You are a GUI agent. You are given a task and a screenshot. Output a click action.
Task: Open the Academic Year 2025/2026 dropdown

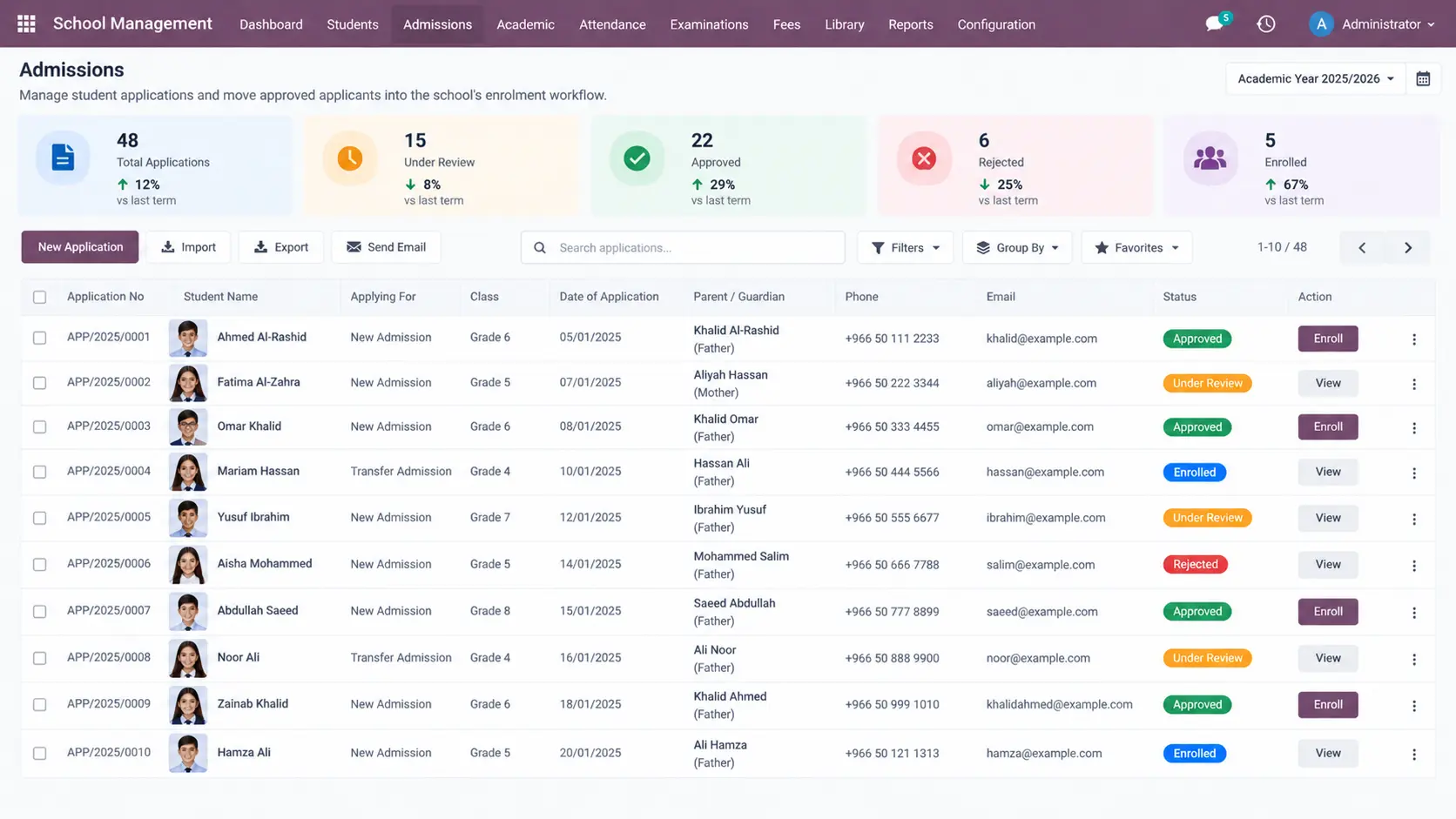pos(1315,79)
